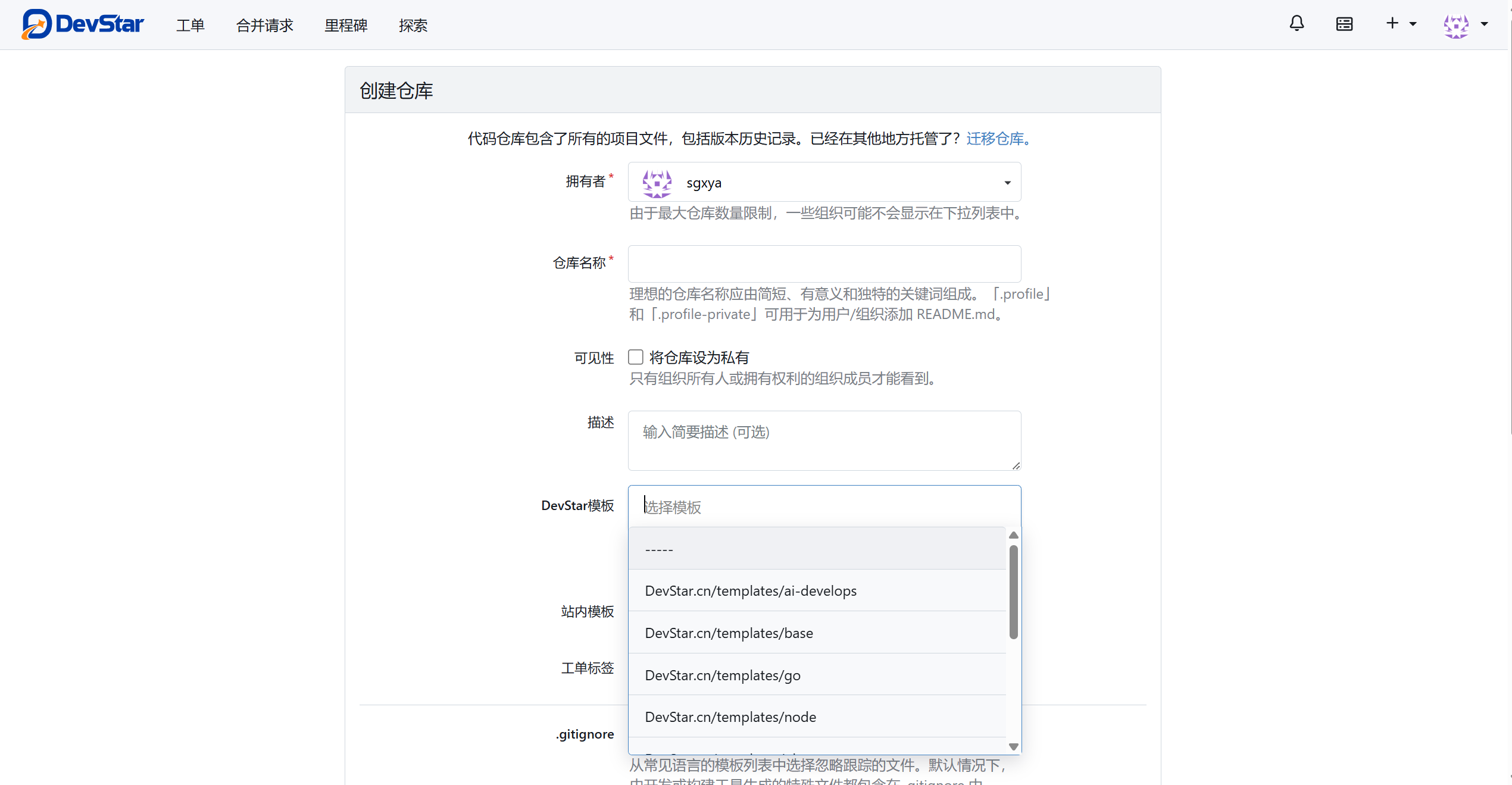
Task: Select the DevStar.cn/templates/ai-develops option
Action: pyautogui.click(x=751, y=590)
